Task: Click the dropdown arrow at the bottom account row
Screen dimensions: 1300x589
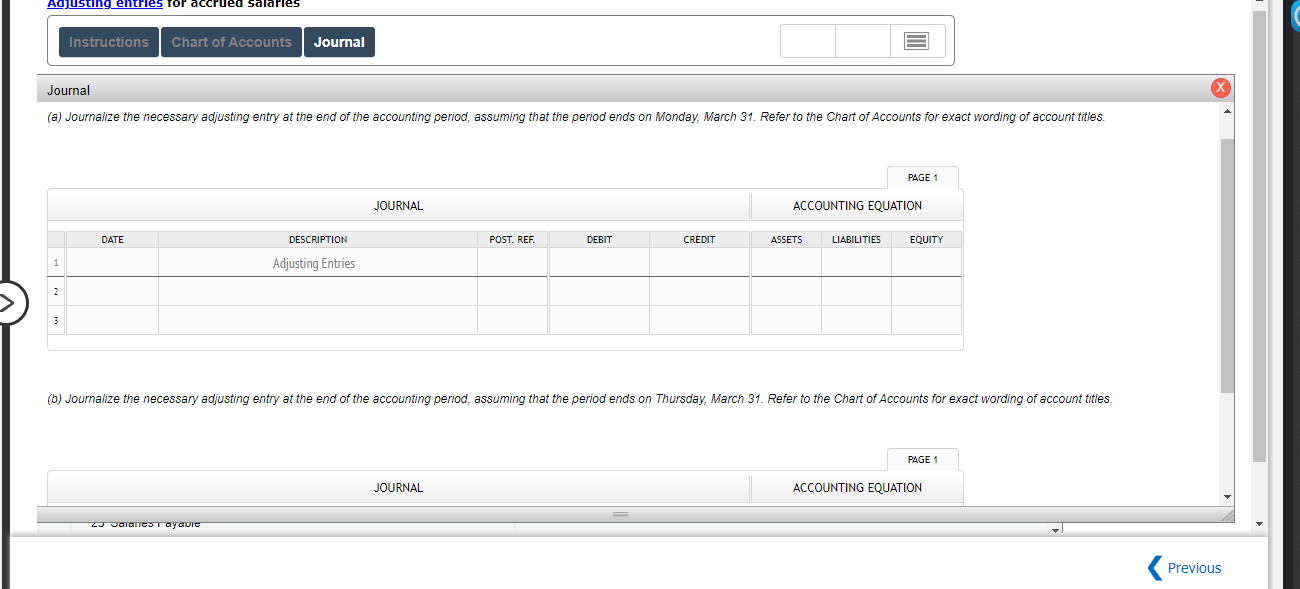Action: 1055,528
